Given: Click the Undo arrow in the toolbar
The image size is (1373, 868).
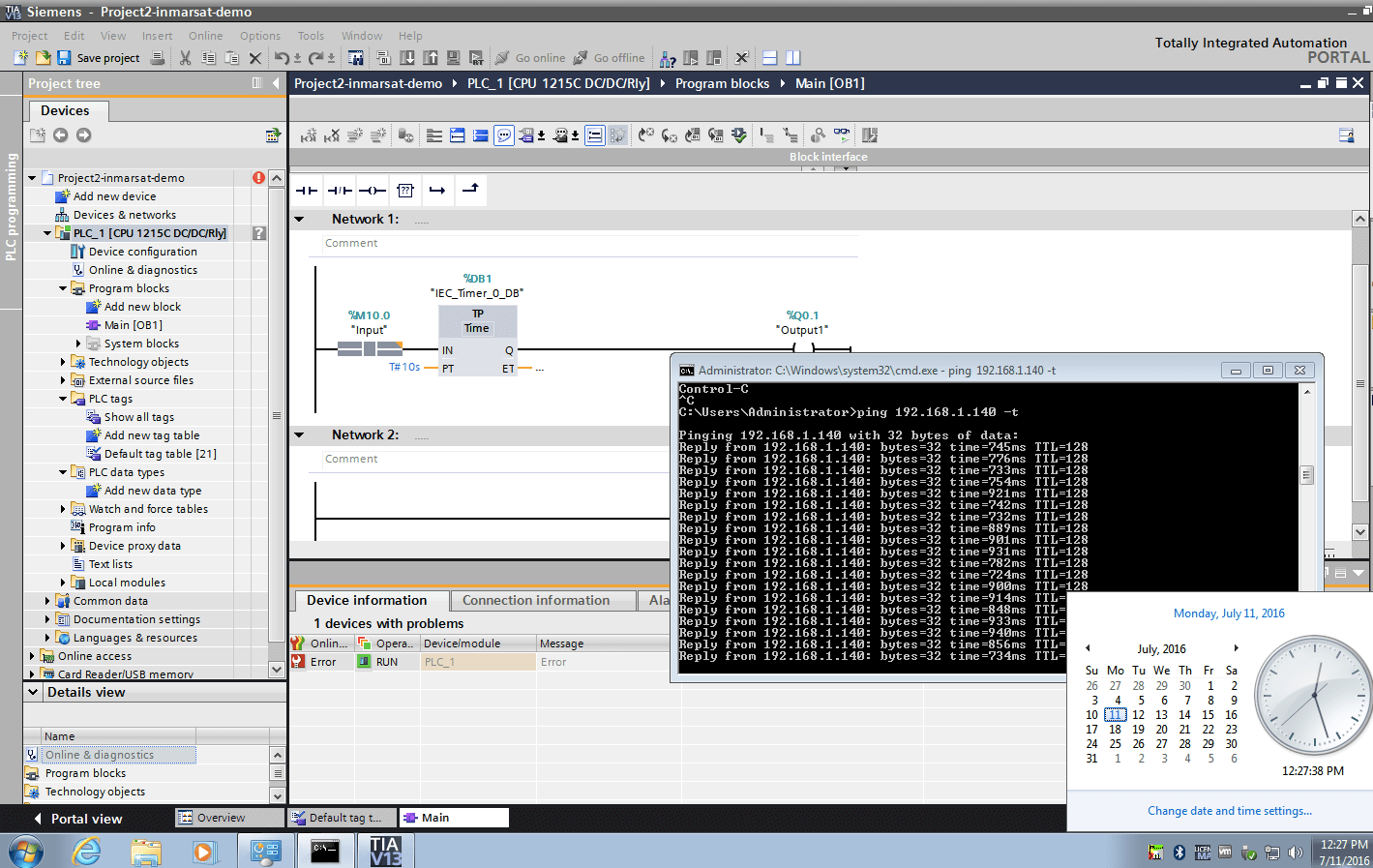Looking at the screenshot, I should click(x=282, y=58).
